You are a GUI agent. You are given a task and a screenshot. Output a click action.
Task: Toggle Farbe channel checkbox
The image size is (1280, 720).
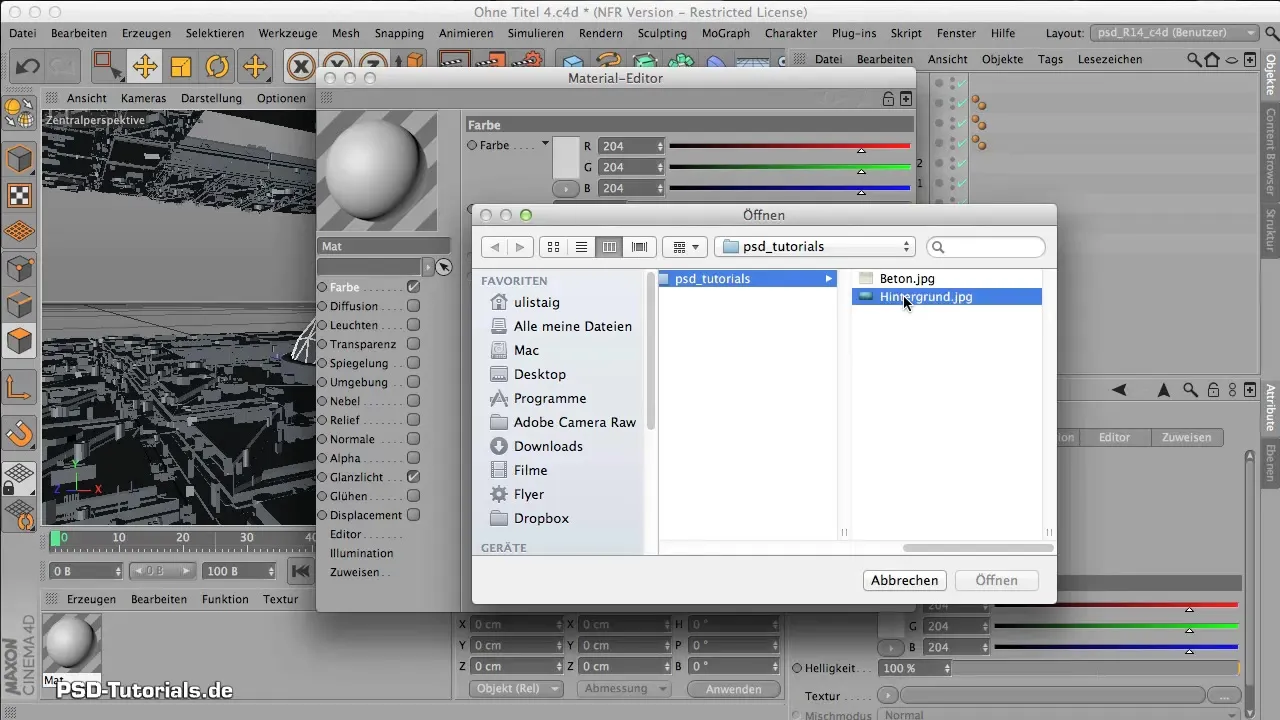413,287
